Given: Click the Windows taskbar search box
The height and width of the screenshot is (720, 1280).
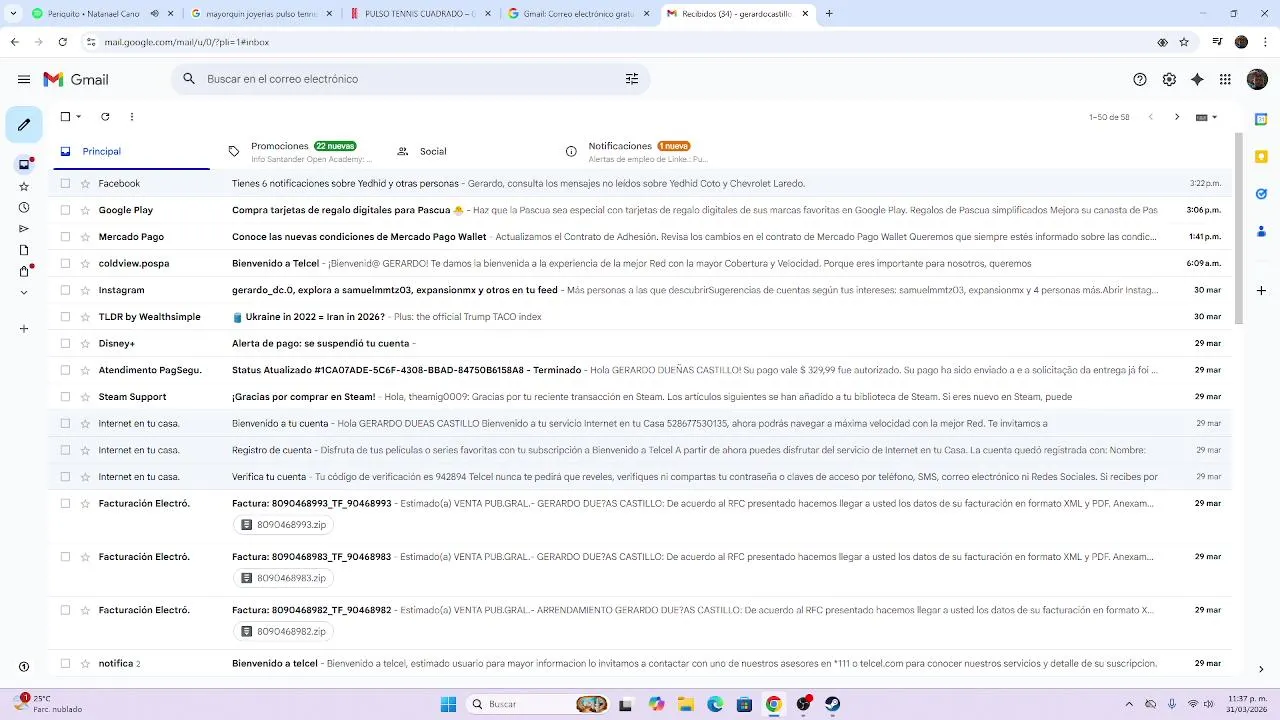Looking at the screenshot, I should (x=538, y=704).
